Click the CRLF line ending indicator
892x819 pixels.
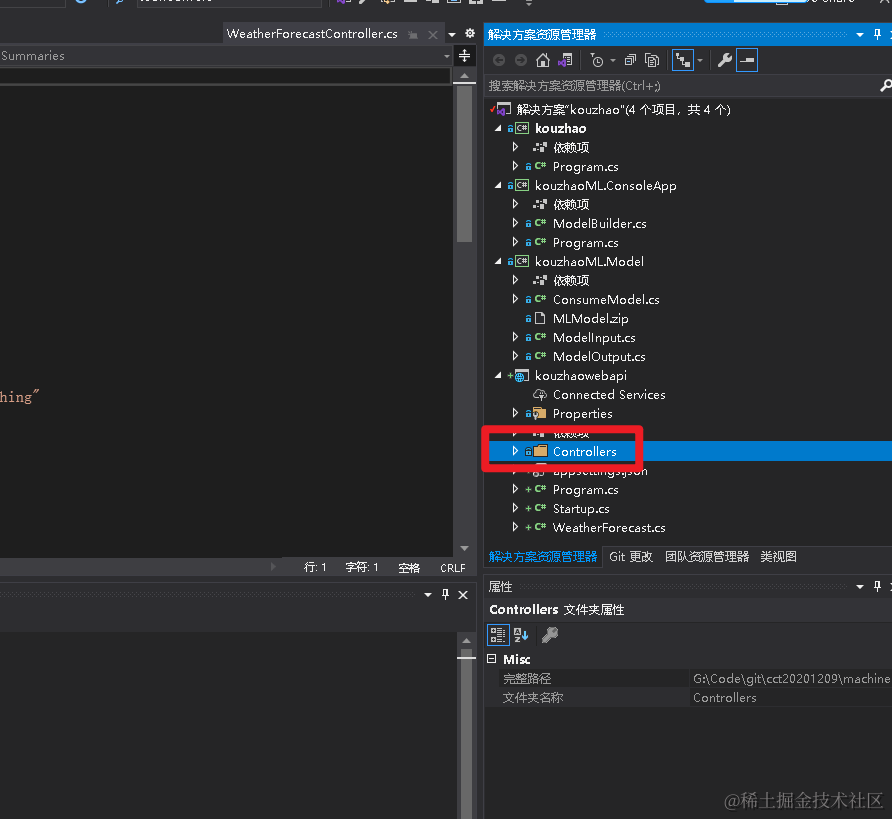[x=453, y=568]
